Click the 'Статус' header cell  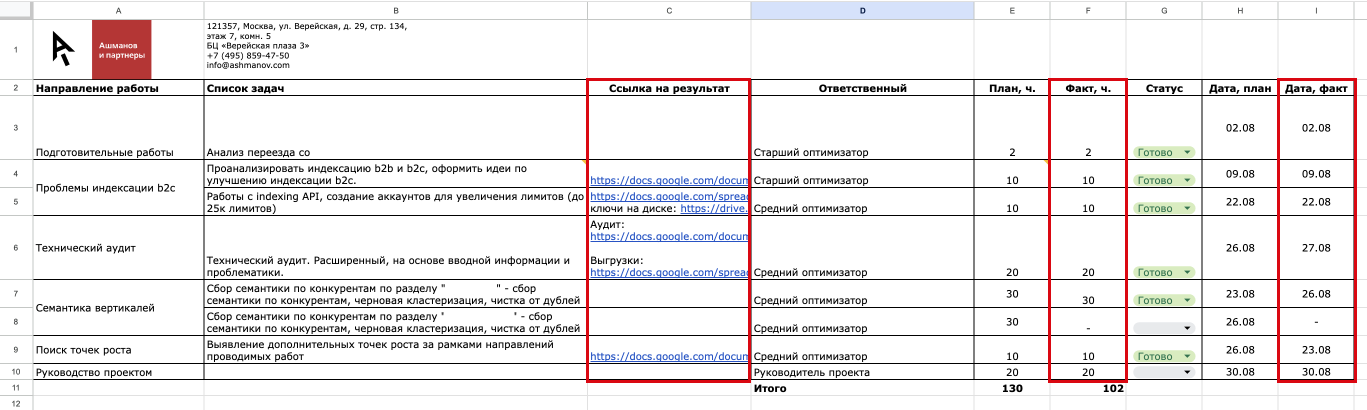click(1165, 88)
